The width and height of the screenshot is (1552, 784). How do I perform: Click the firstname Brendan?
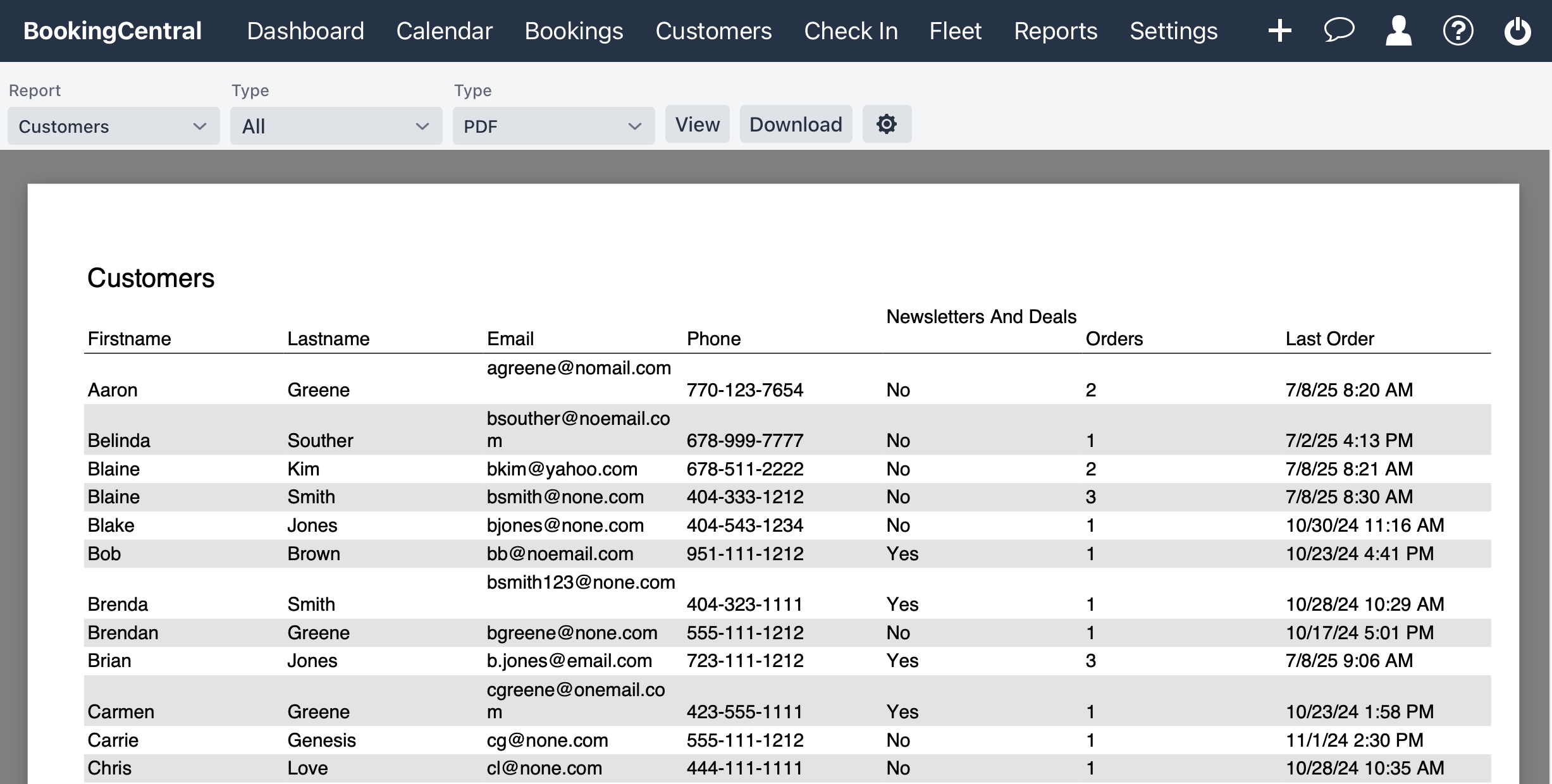pyautogui.click(x=123, y=633)
